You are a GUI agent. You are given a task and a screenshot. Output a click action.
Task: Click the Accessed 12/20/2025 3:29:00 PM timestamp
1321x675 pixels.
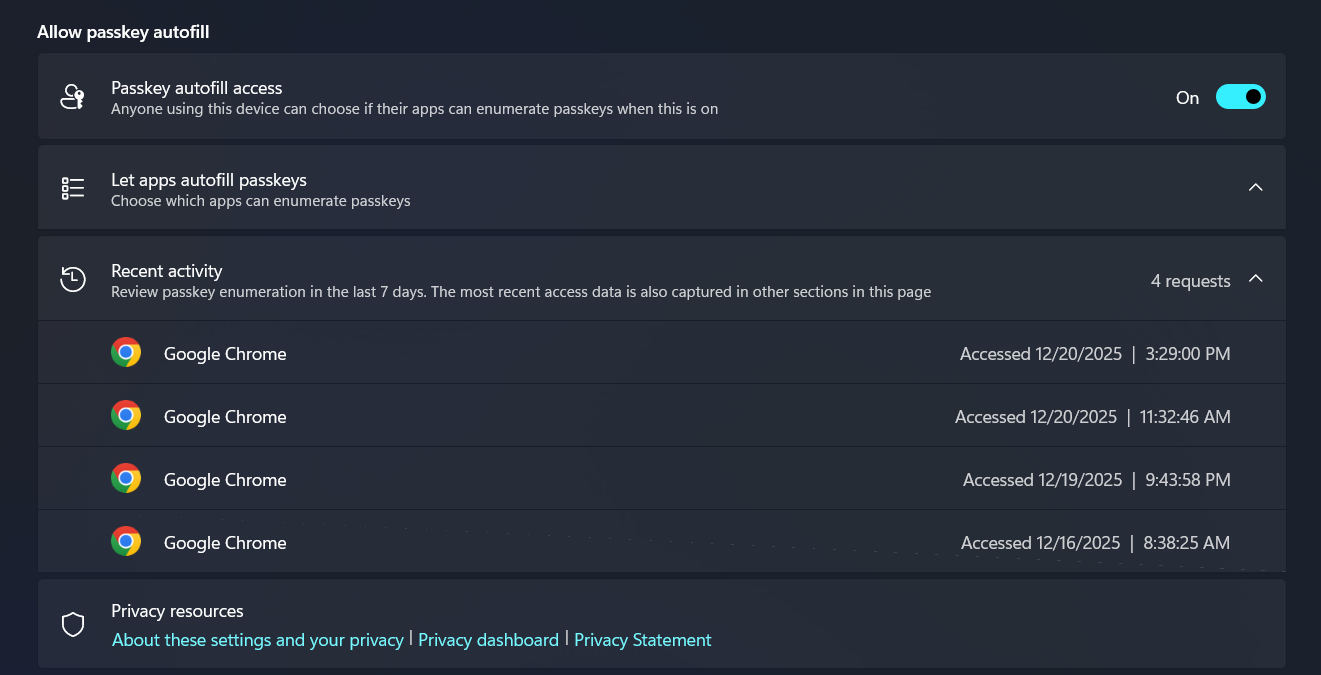pyautogui.click(x=1095, y=354)
